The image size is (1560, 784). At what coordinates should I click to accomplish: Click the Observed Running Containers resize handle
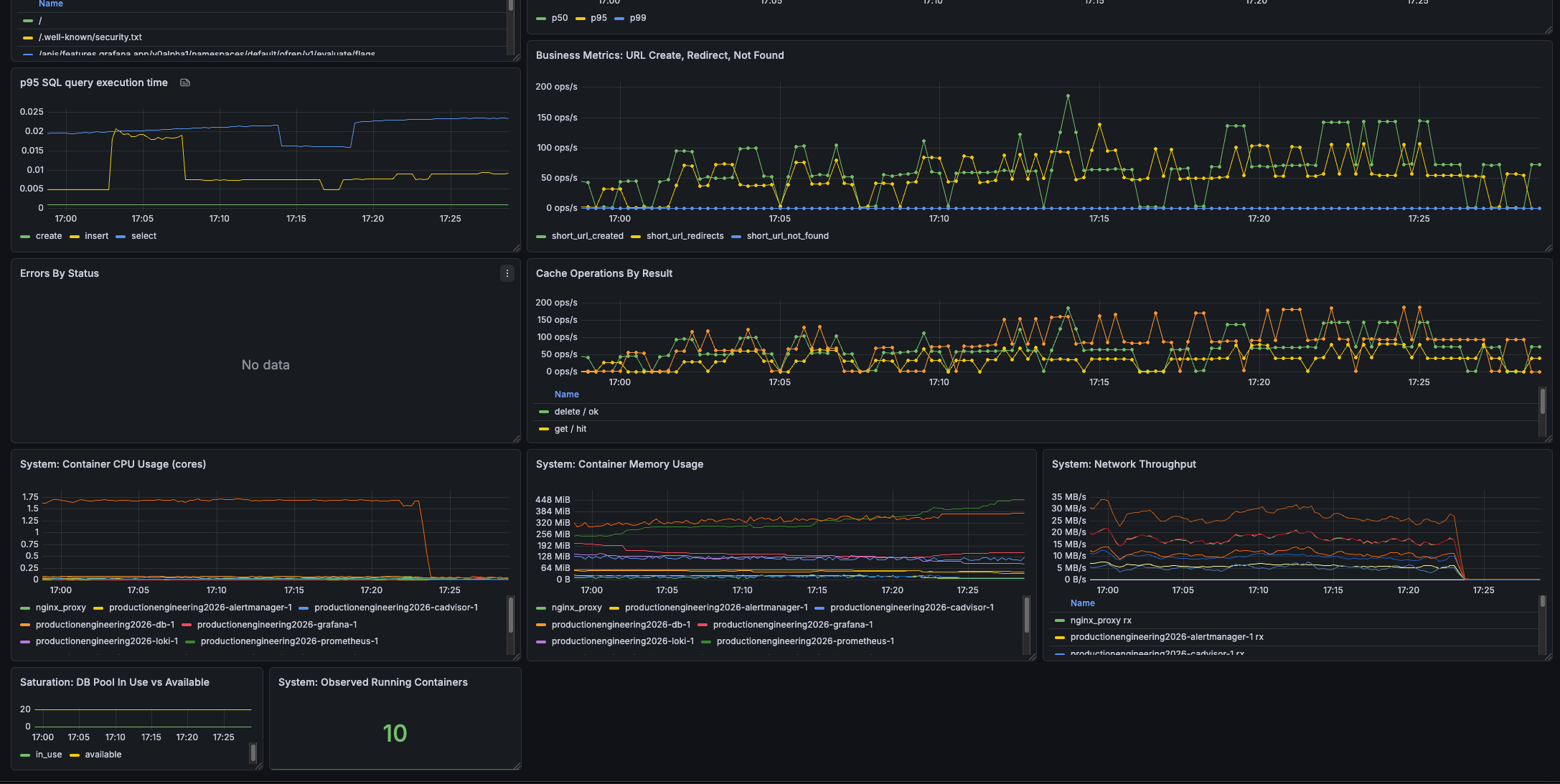point(517,766)
